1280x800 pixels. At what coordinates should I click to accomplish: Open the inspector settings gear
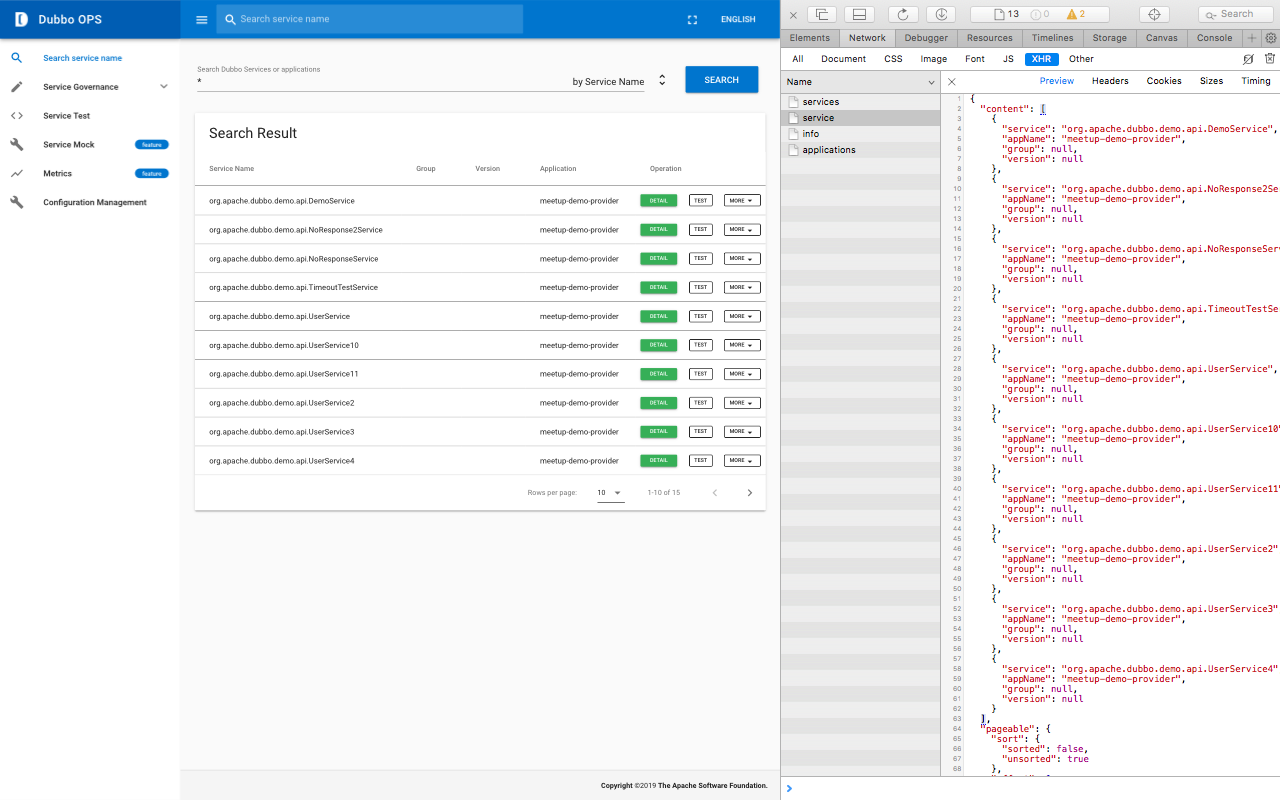(x=1271, y=38)
